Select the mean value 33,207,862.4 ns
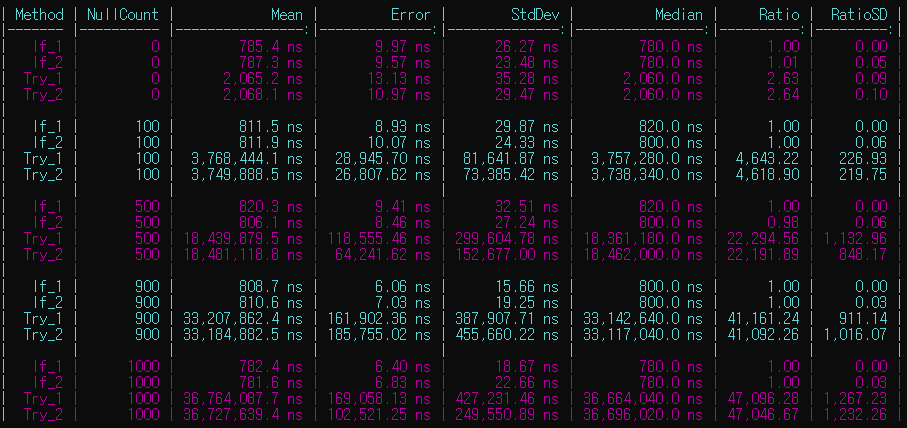Screen dimensions: 907x428 pyautogui.click(x=243, y=318)
